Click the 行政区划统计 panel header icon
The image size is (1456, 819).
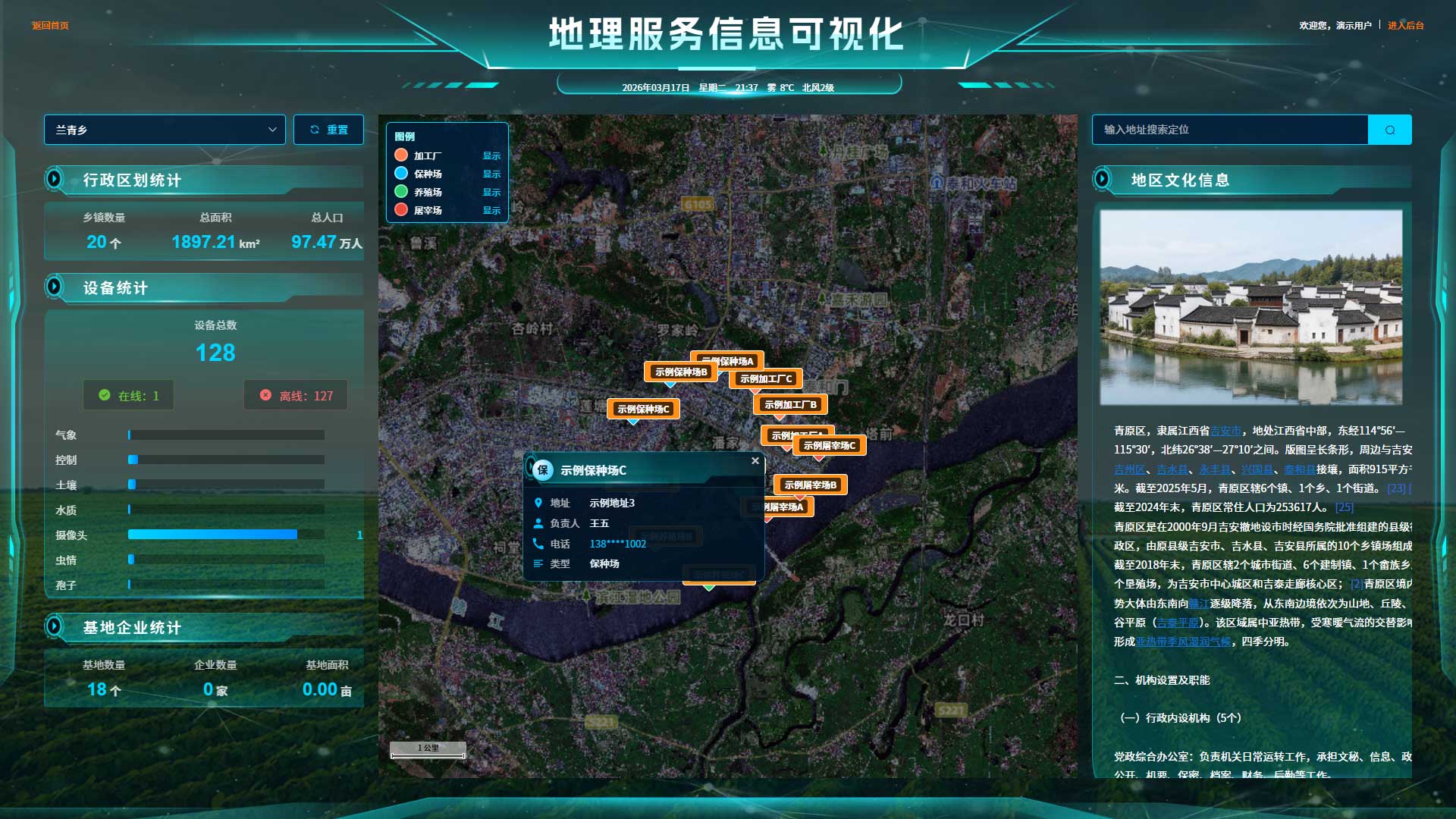click(x=54, y=179)
